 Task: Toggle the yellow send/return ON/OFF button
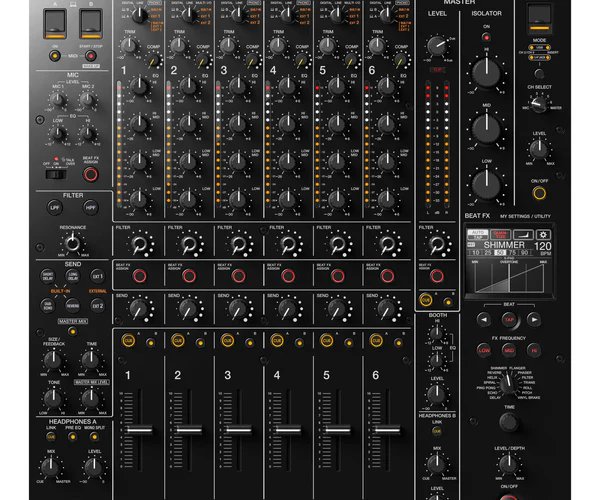tap(540, 193)
